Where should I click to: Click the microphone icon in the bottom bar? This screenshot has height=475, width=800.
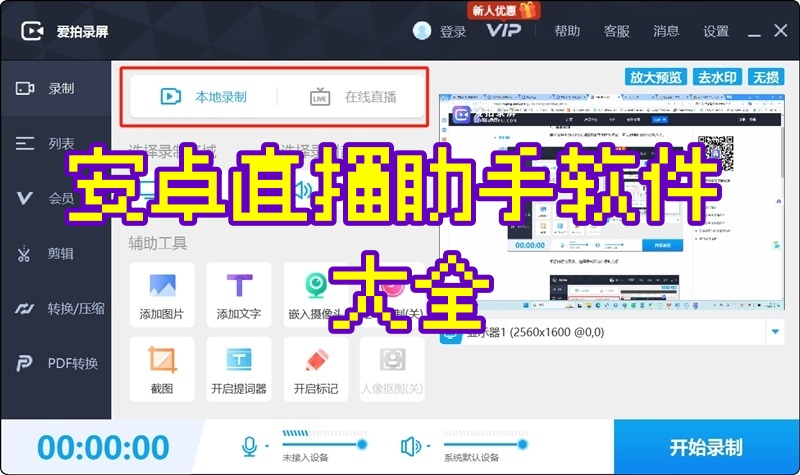[249, 445]
